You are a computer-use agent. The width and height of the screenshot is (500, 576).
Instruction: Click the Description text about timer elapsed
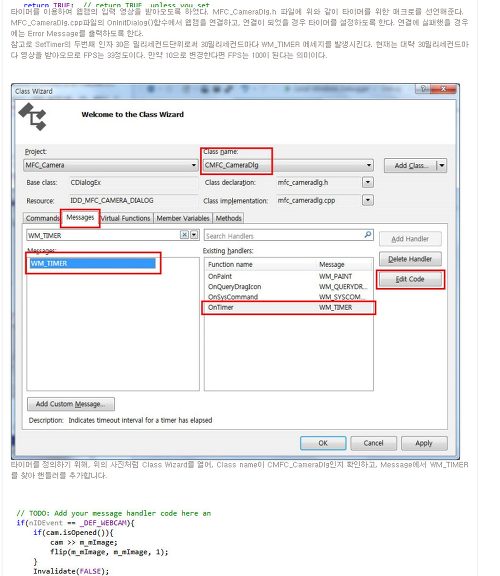[140, 420]
